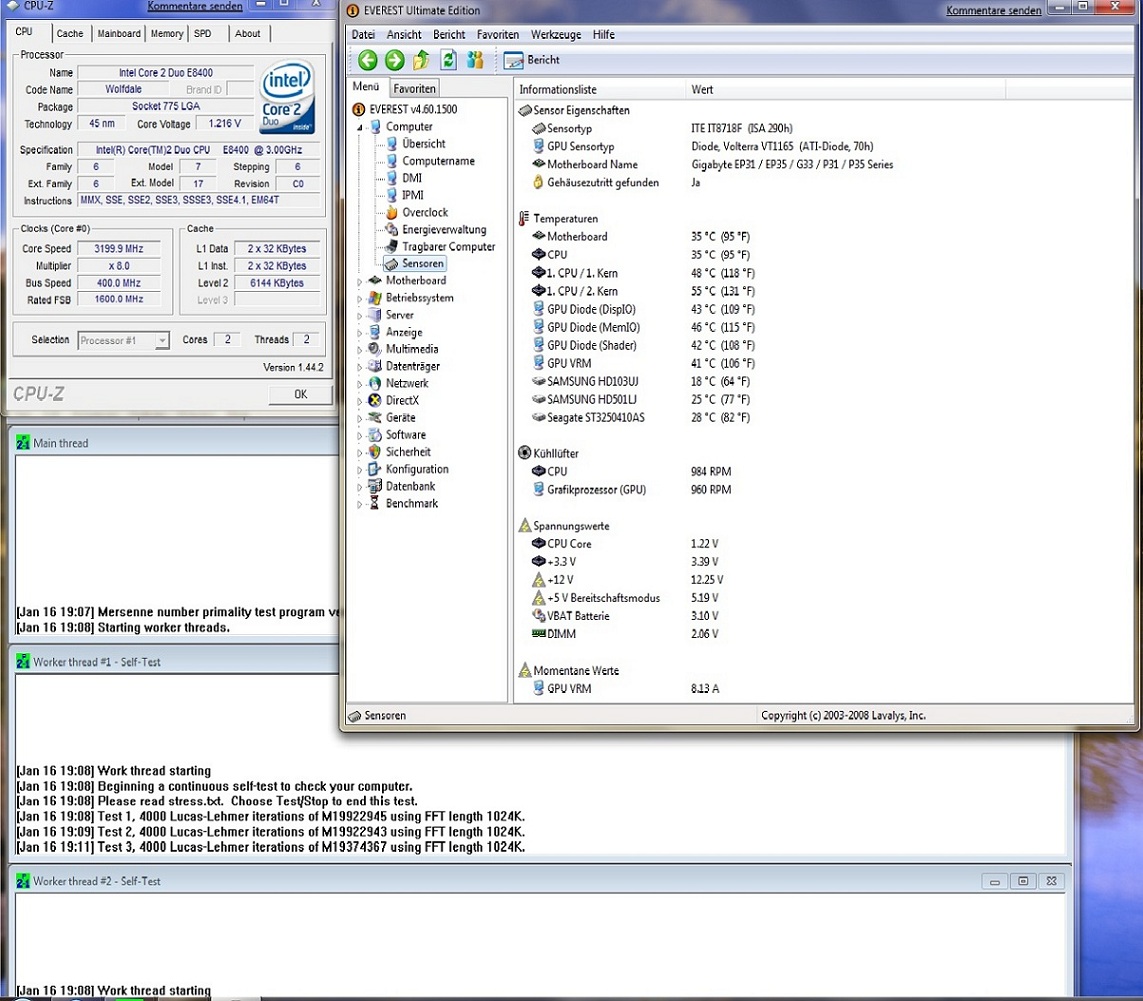This screenshot has height=1001, width=1143.
Task: Open the Bericht menu in menu bar
Action: pos(449,34)
